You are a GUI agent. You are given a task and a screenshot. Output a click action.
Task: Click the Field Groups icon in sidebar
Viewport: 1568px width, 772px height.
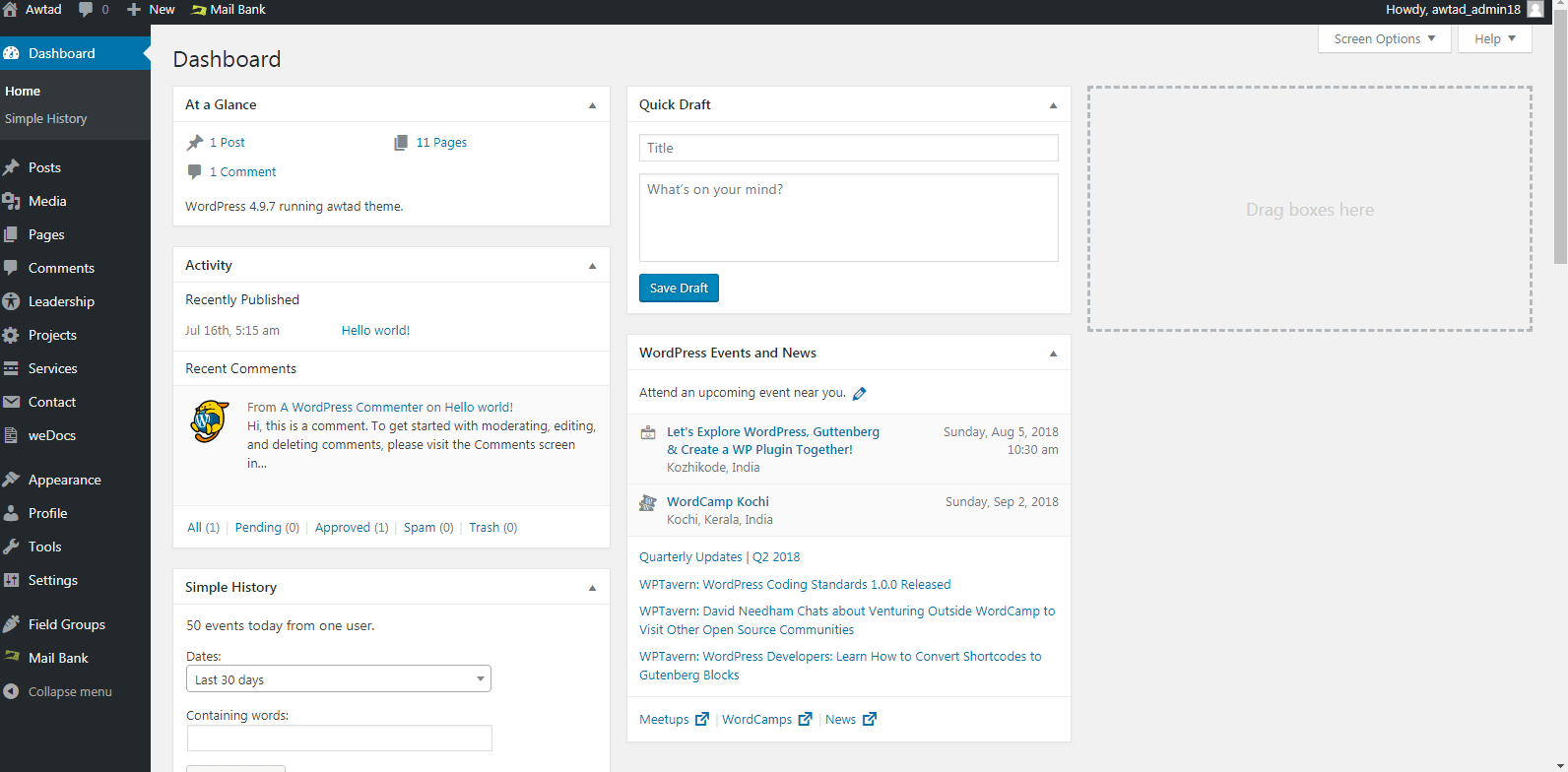pyautogui.click(x=11, y=624)
